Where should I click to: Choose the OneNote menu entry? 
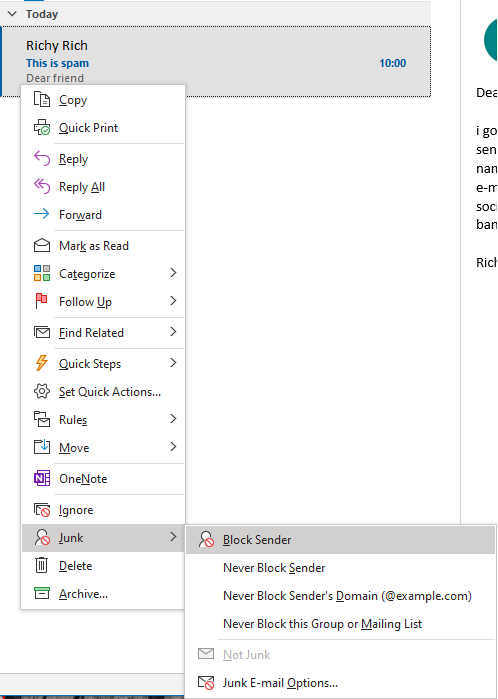(x=103, y=478)
